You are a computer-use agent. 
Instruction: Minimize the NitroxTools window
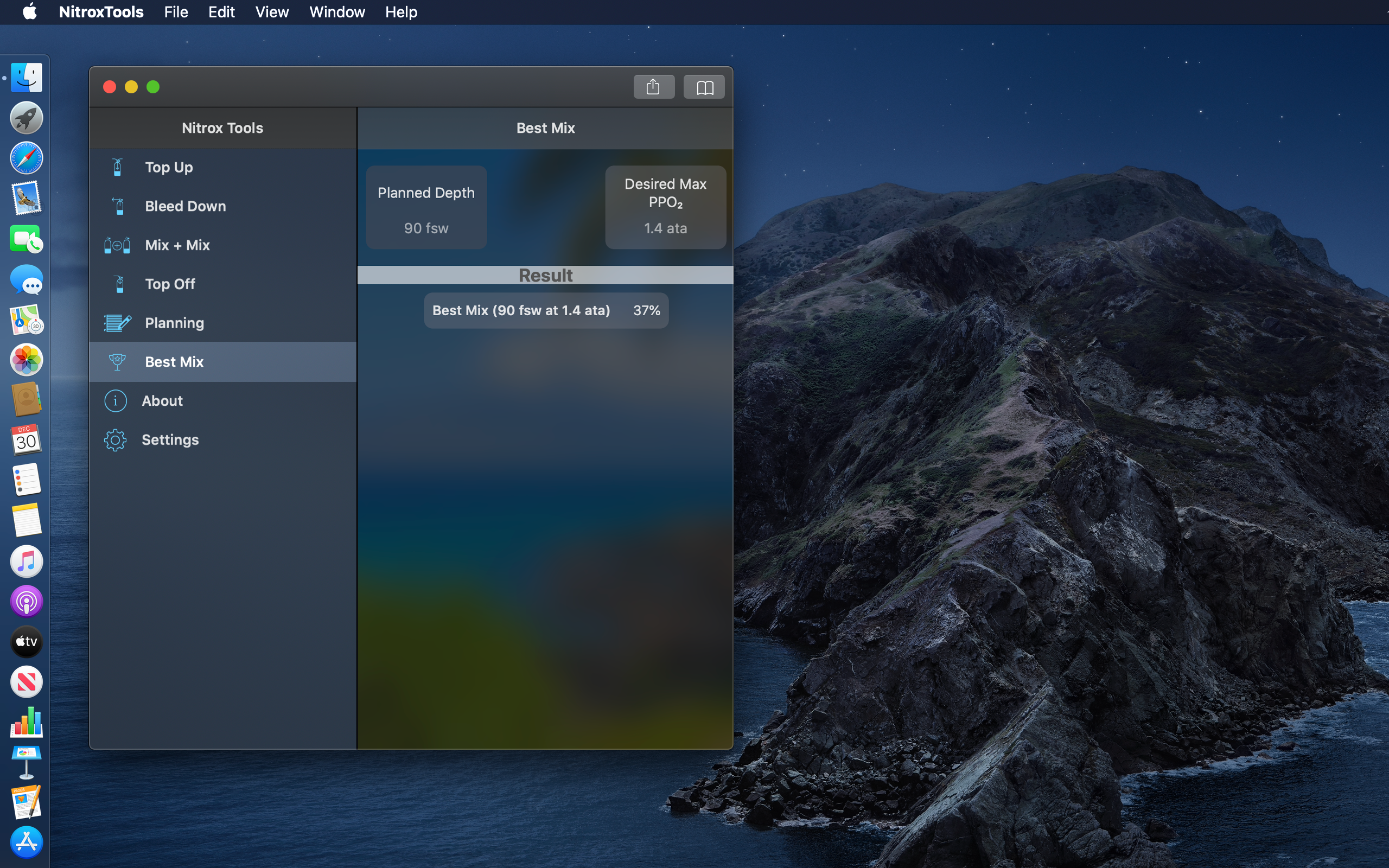pos(131,87)
